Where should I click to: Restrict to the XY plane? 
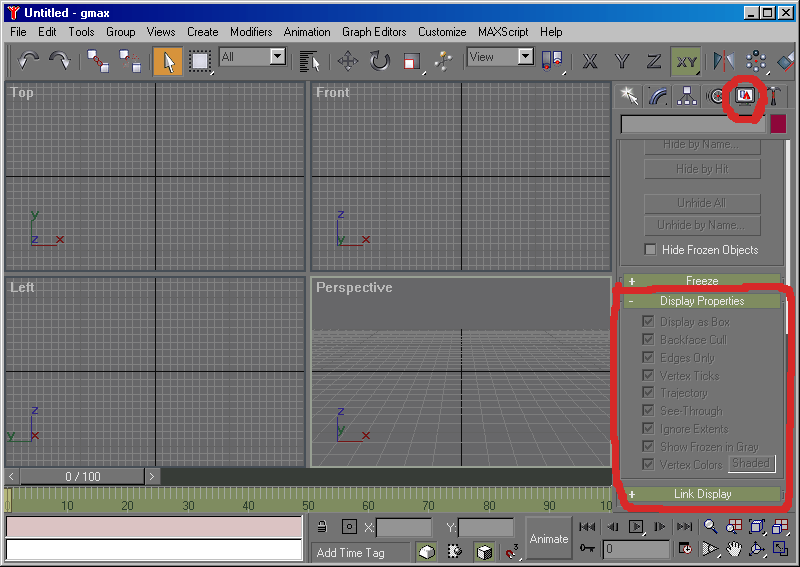tap(686, 61)
